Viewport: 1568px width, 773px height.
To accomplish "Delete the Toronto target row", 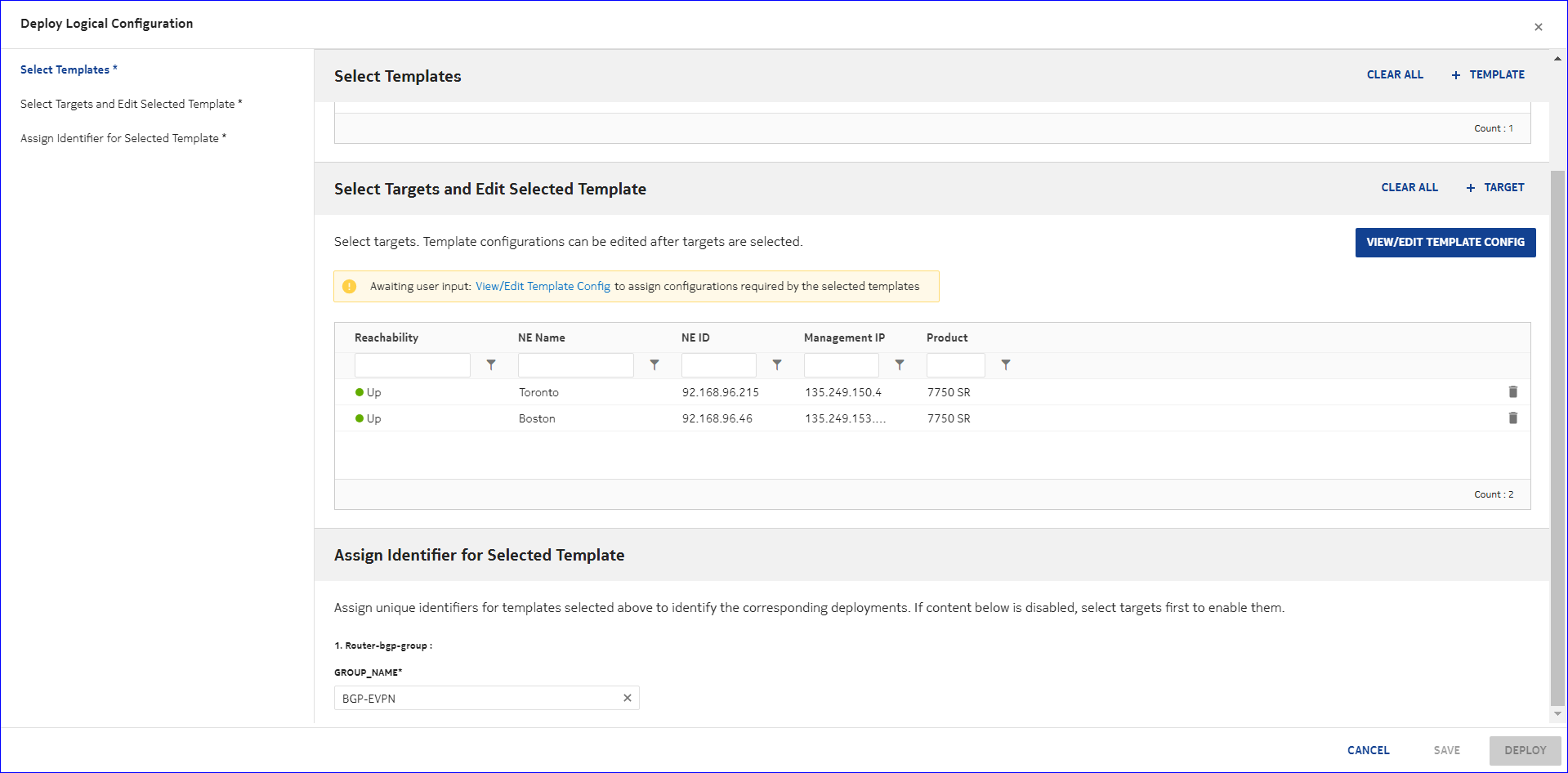I will tap(1512, 392).
